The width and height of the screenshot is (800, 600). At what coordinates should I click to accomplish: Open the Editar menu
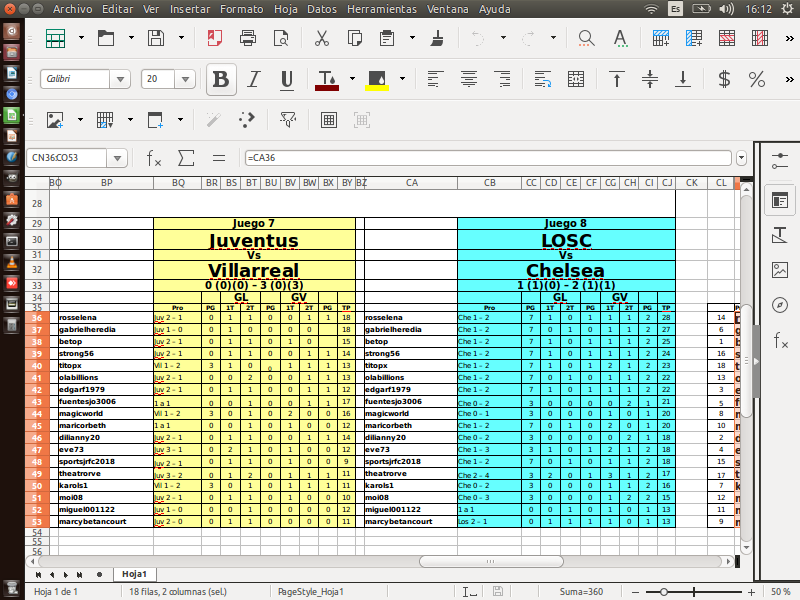point(117,9)
